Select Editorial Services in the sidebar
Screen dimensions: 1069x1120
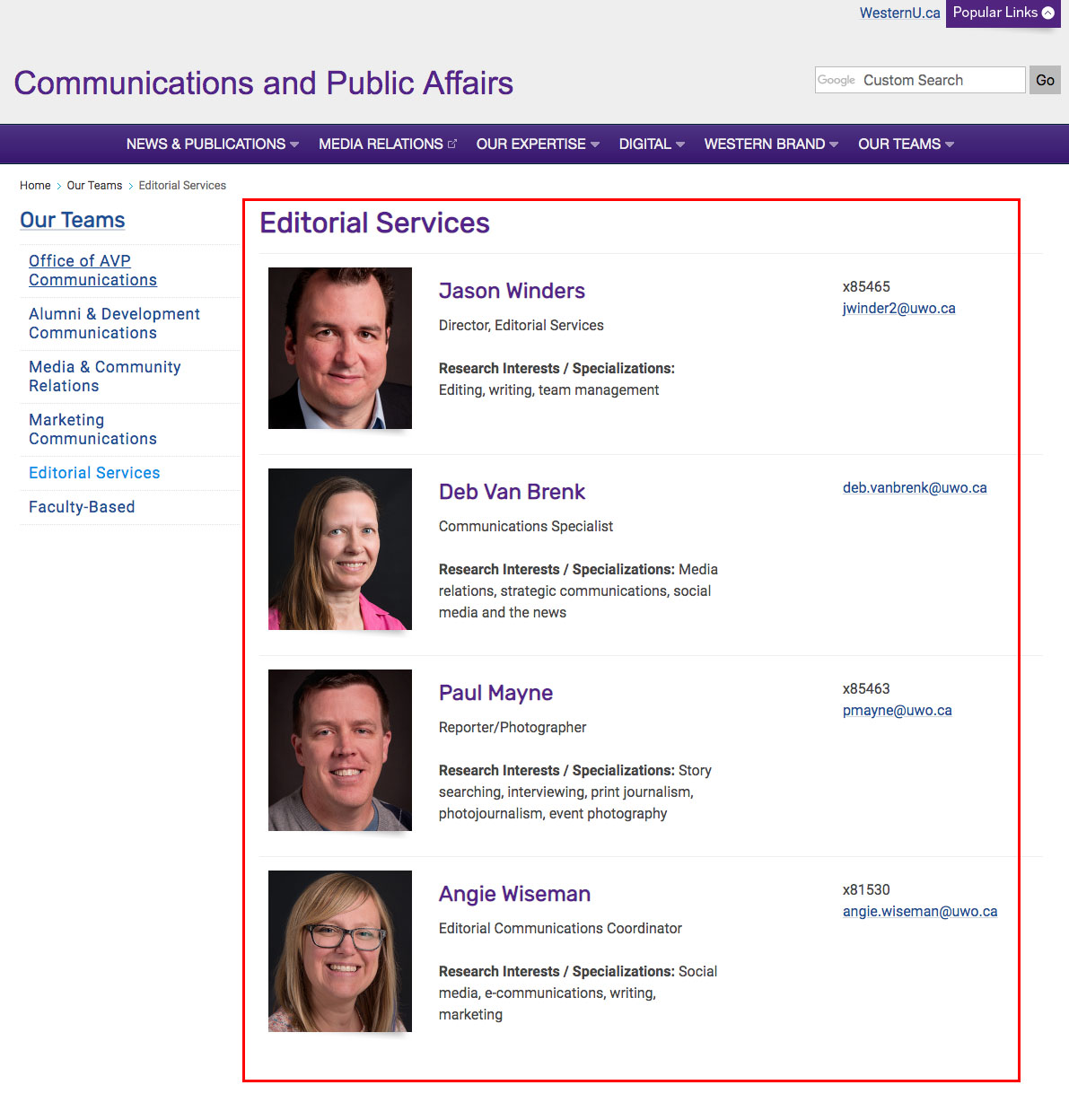94,473
